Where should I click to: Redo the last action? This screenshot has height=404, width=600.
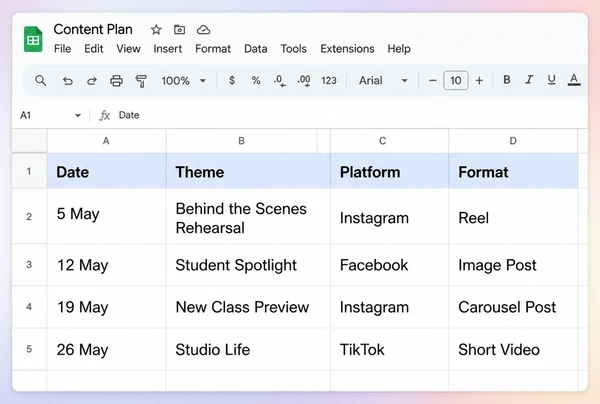coord(92,81)
